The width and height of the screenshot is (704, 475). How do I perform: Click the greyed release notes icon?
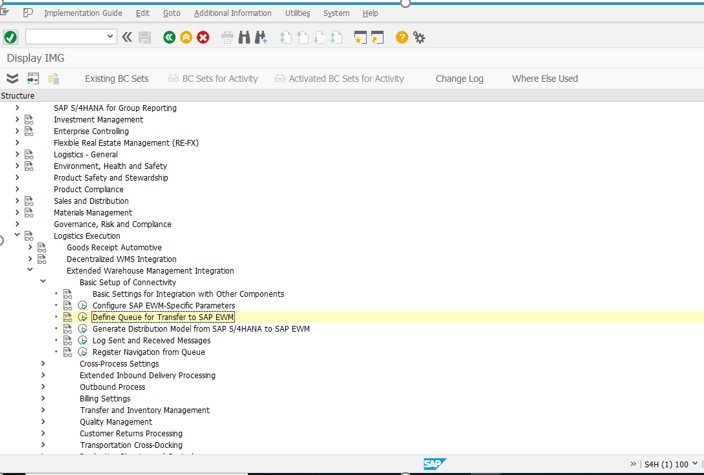coord(53,79)
